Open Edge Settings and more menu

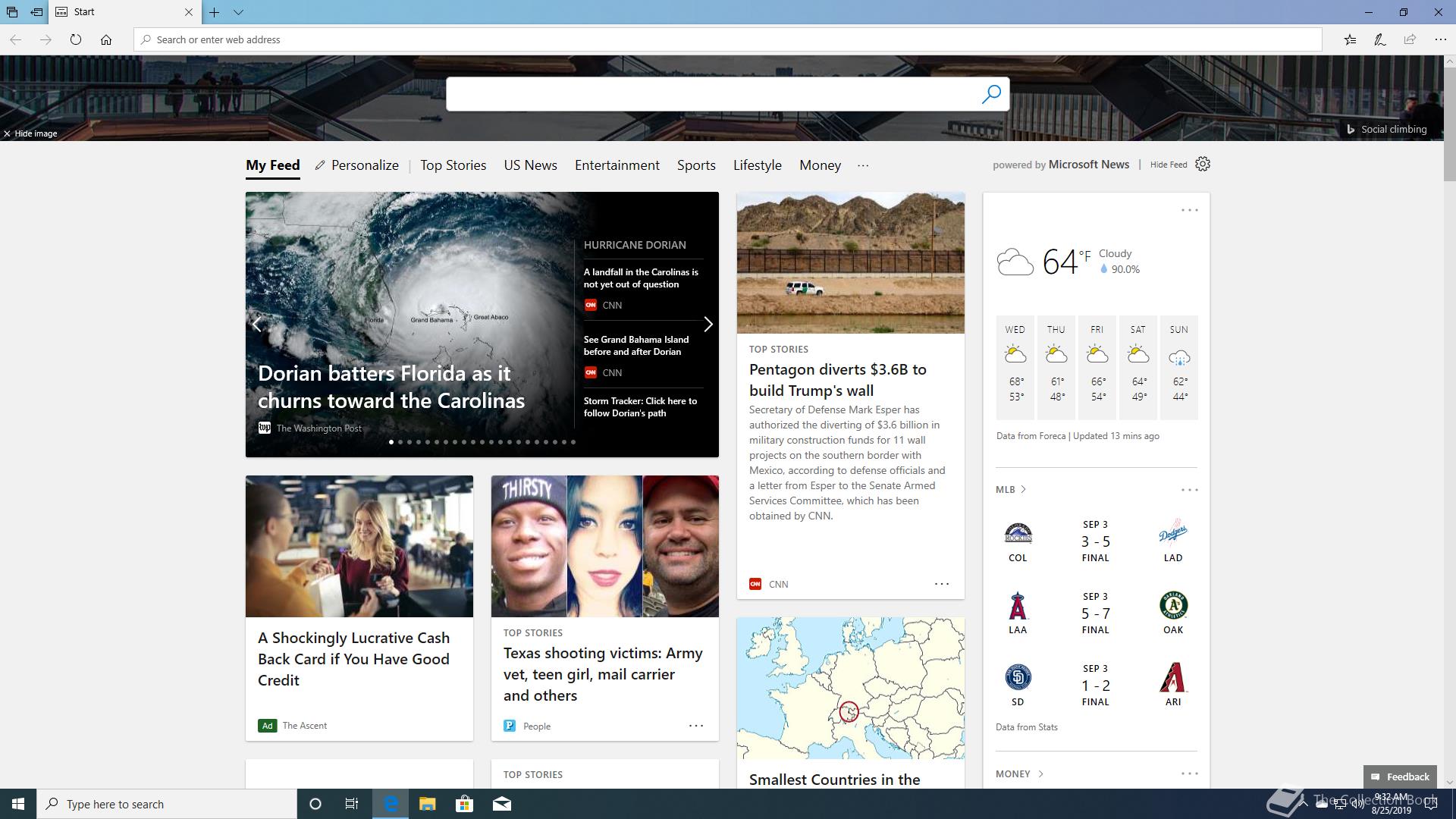tap(1440, 39)
